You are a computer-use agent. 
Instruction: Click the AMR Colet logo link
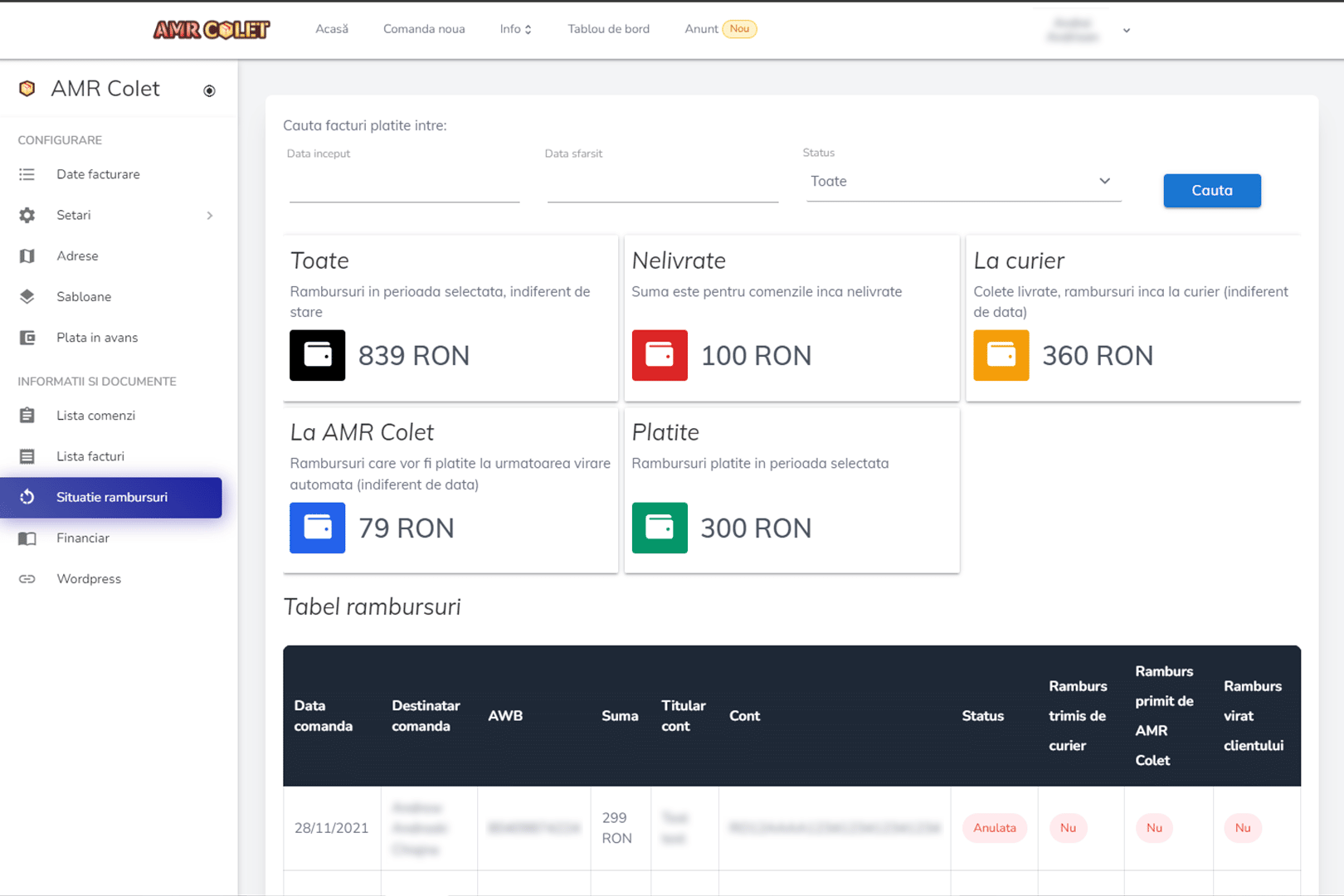click(212, 30)
